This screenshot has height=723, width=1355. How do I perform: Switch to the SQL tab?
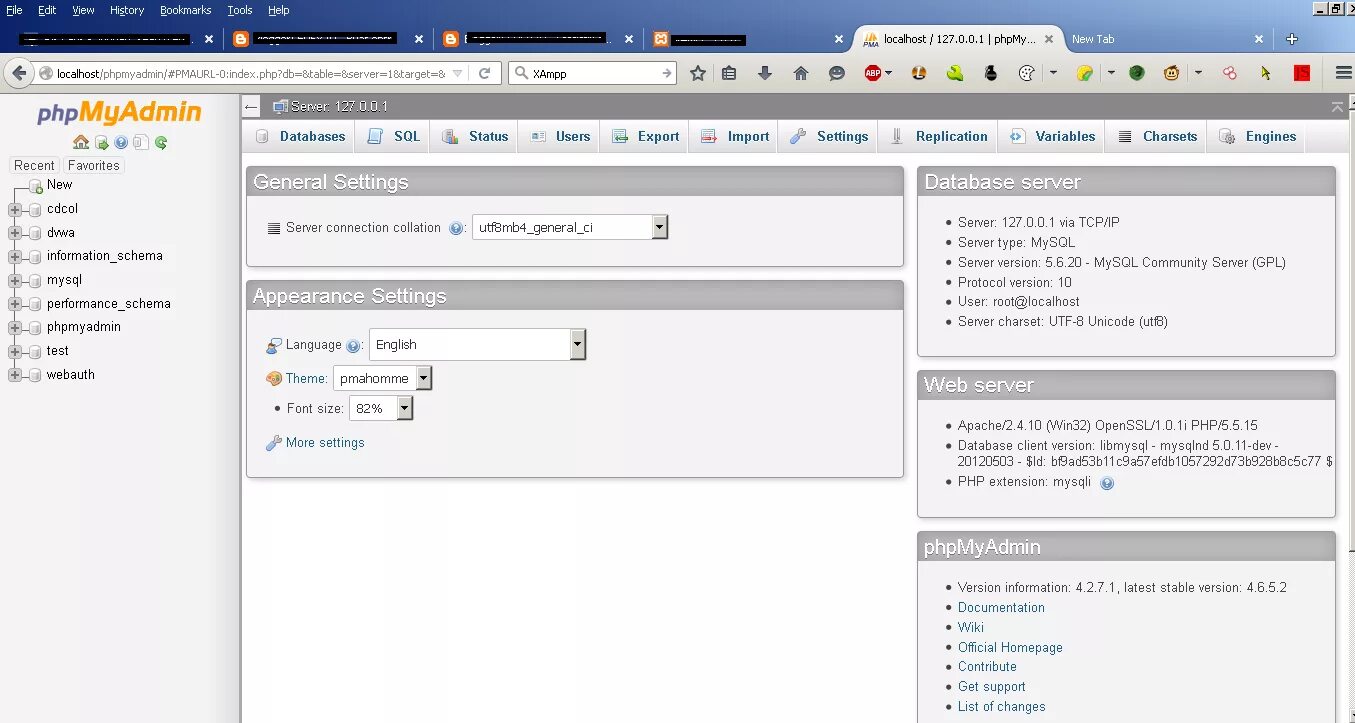tap(394, 137)
